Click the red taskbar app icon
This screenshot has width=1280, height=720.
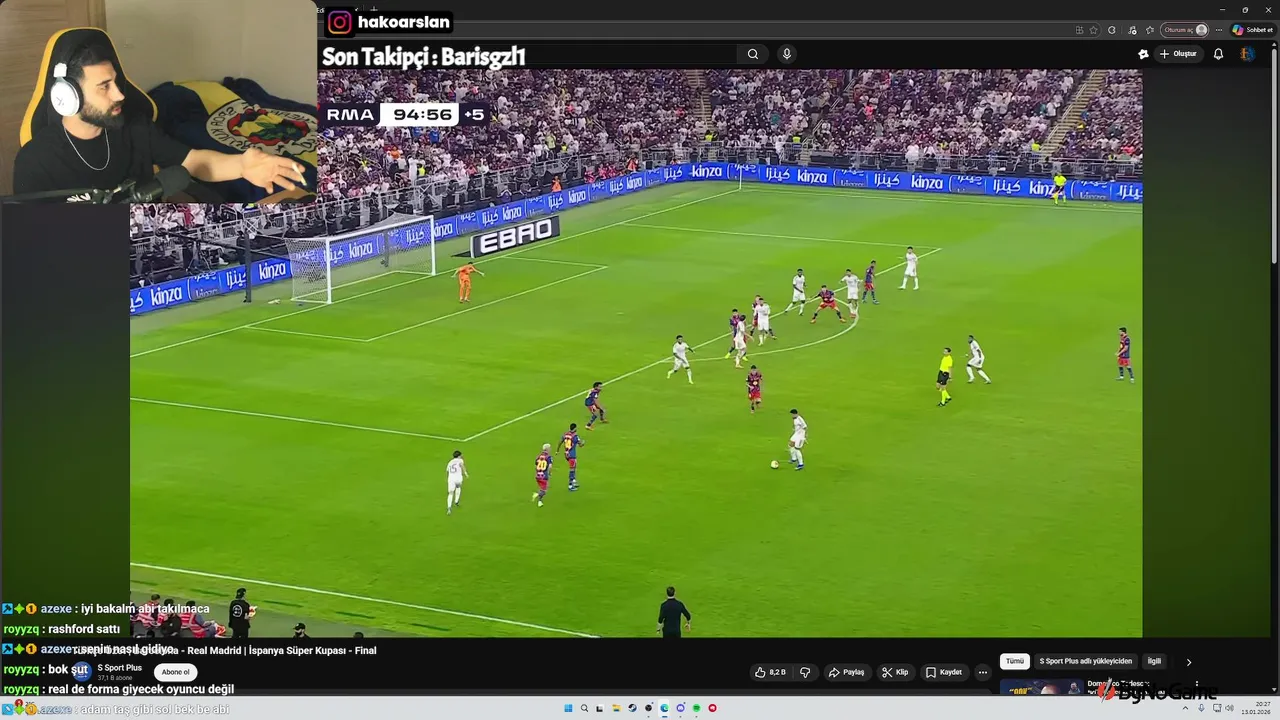tap(712, 708)
